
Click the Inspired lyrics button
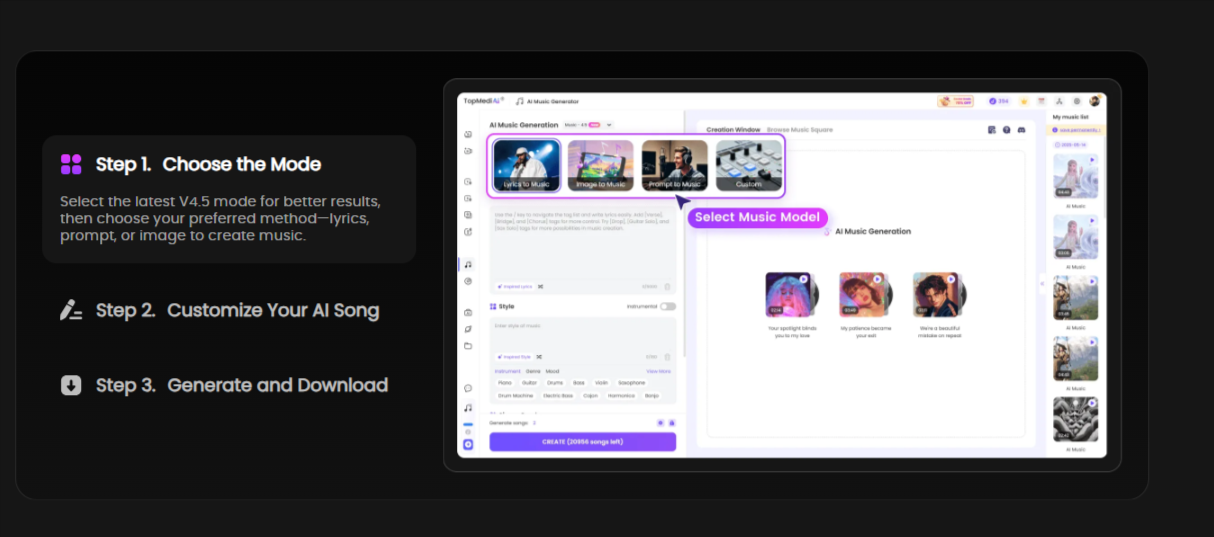click(514, 286)
